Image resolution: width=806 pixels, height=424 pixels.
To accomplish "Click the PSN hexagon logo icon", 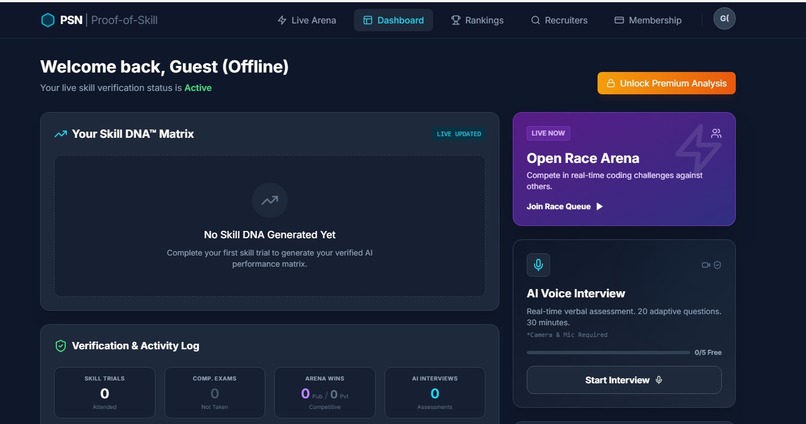I will pos(47,20).
